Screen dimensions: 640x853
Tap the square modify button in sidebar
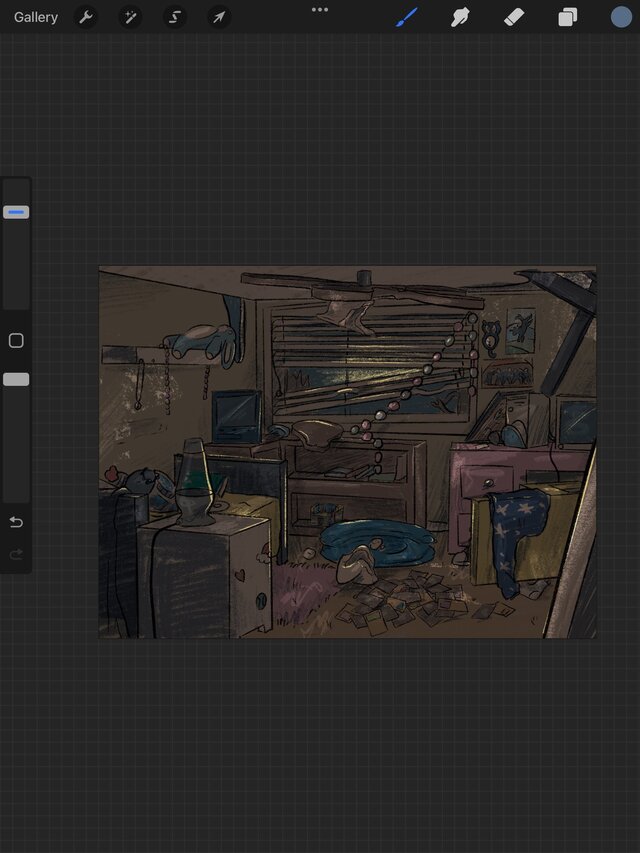tap(16, 341)
